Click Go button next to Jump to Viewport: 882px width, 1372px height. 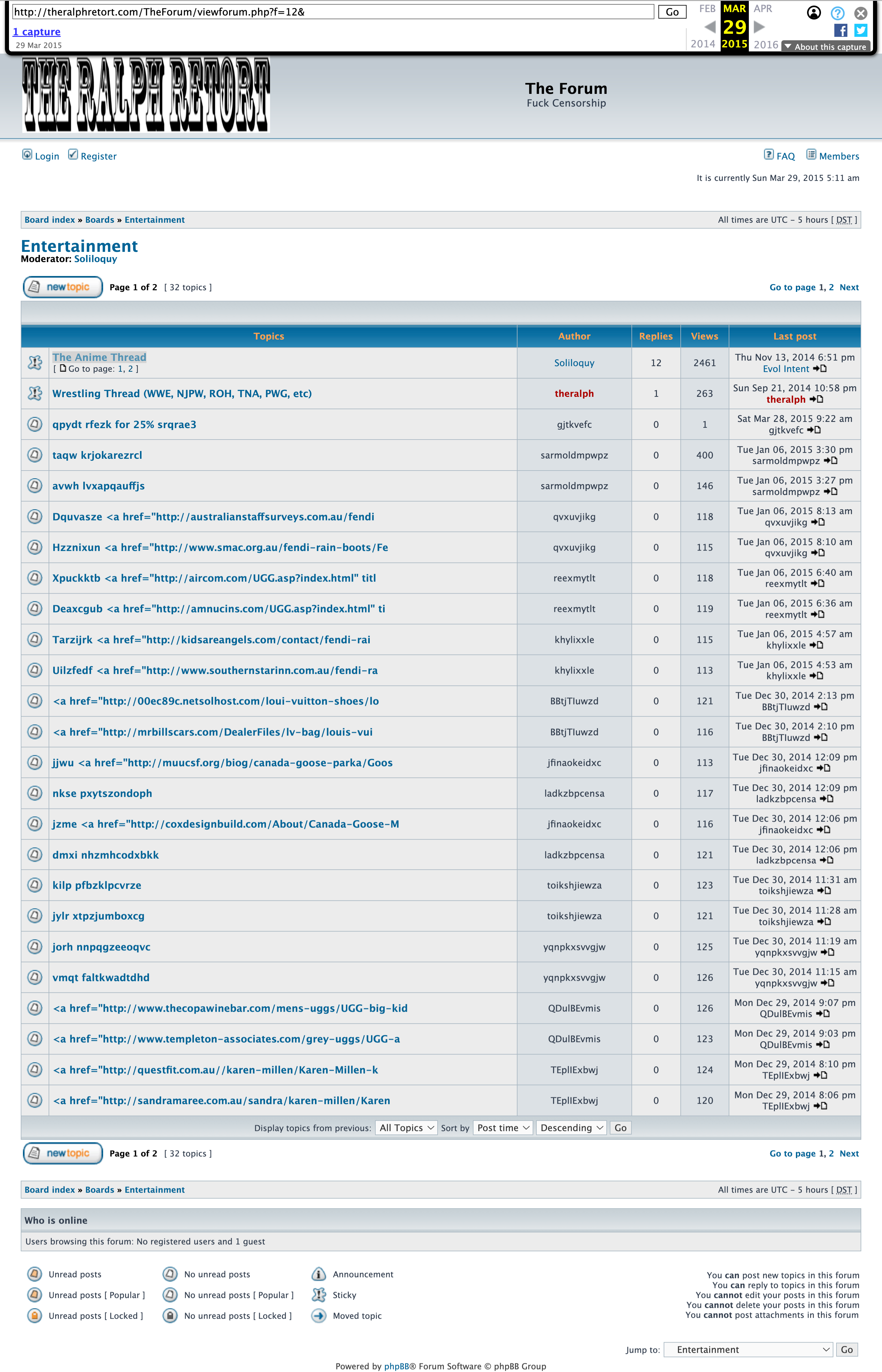coord(846,1350)
